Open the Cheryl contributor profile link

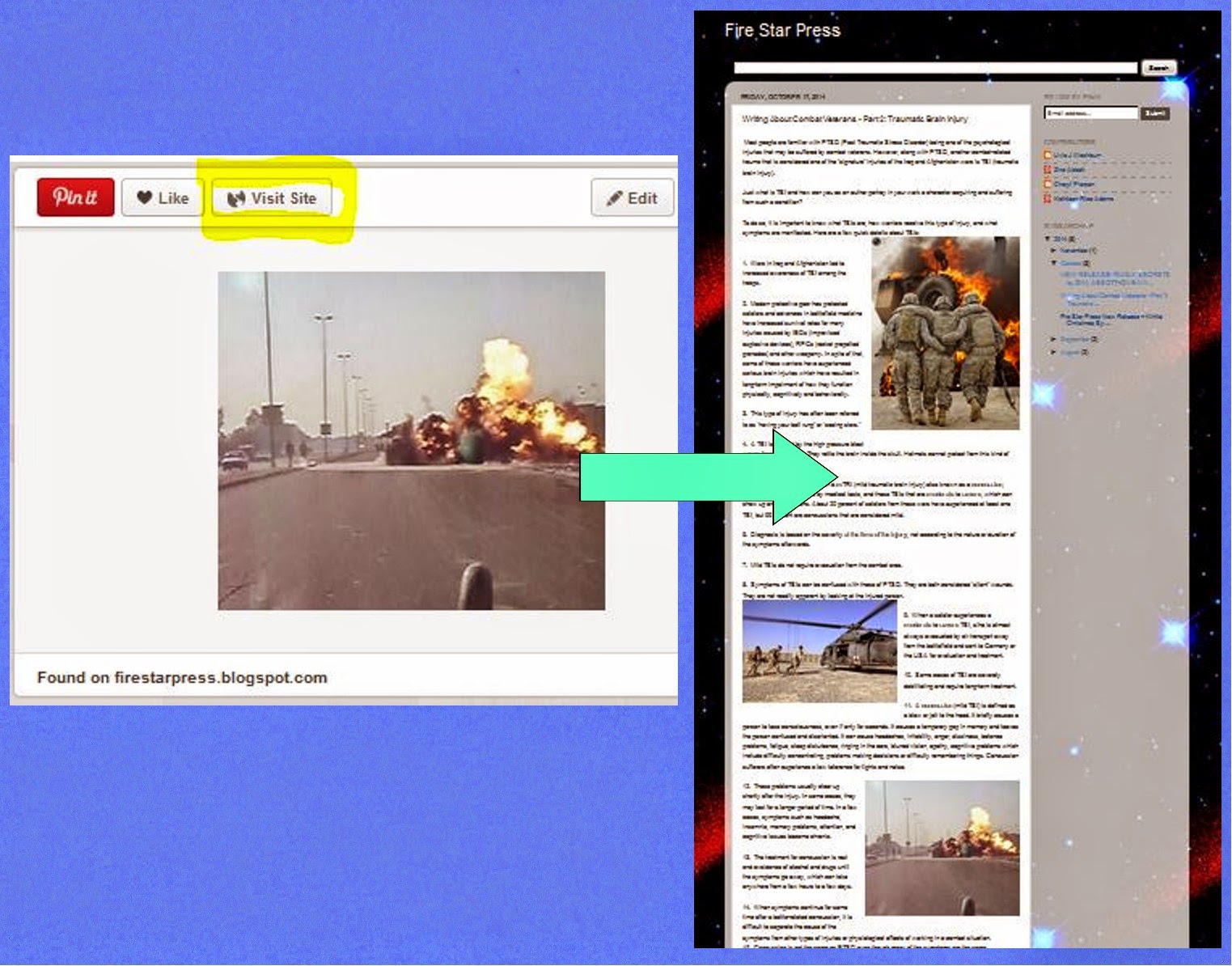[x=1074, y=184]
